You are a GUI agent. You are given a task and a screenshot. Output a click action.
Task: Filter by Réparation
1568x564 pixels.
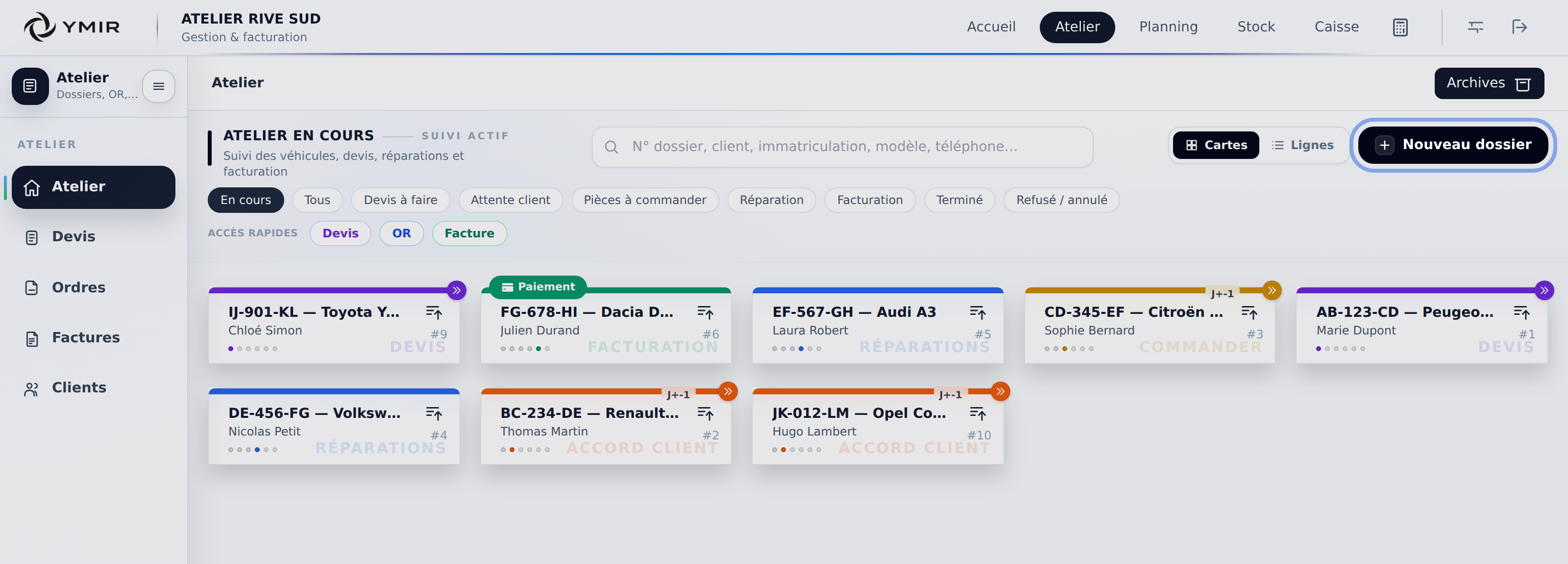(771, 200)
